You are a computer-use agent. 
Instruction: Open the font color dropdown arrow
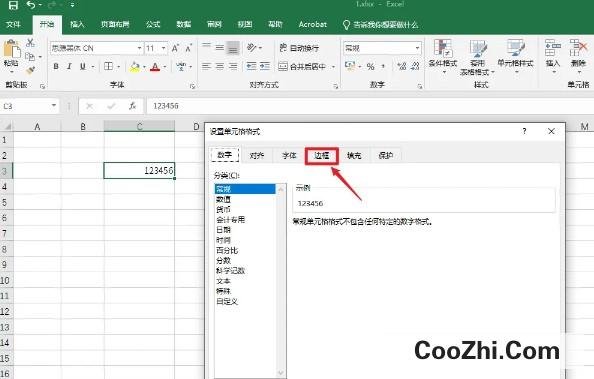pyautogui.click(x=165, y=67)
